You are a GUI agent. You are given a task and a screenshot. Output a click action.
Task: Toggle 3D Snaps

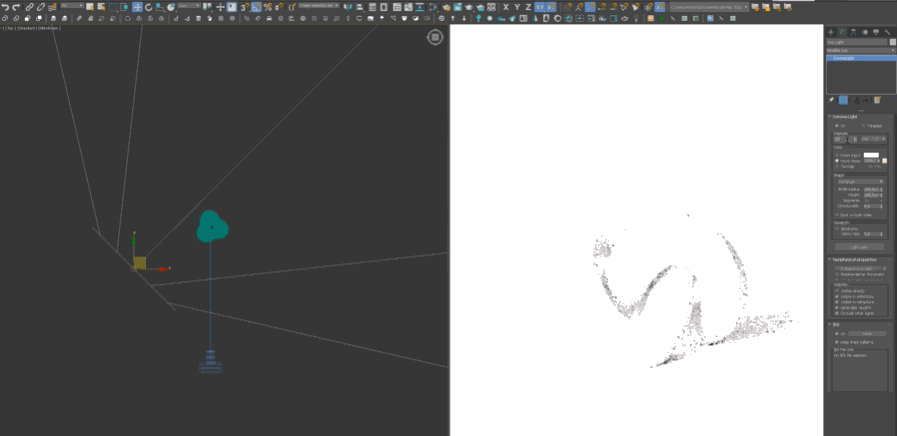point(244,7)
